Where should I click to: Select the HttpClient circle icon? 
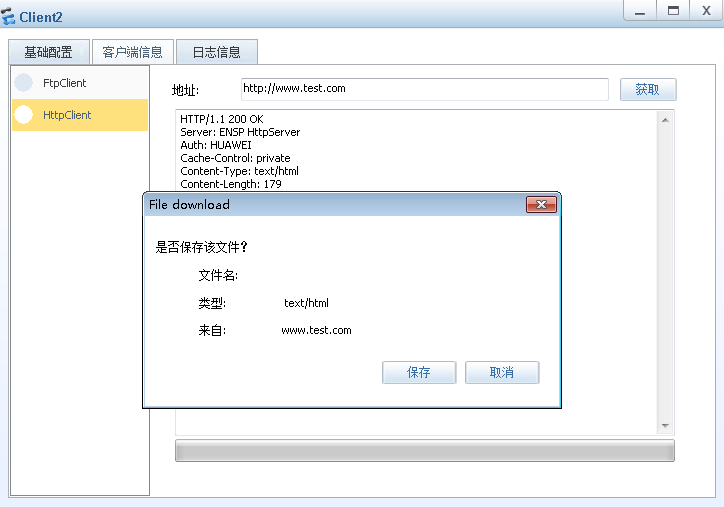(x=24, y=115)
